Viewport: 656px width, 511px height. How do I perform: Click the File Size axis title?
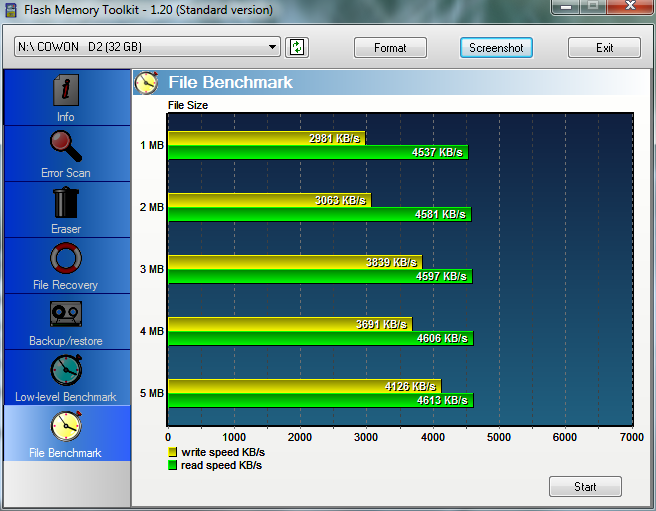188,105
